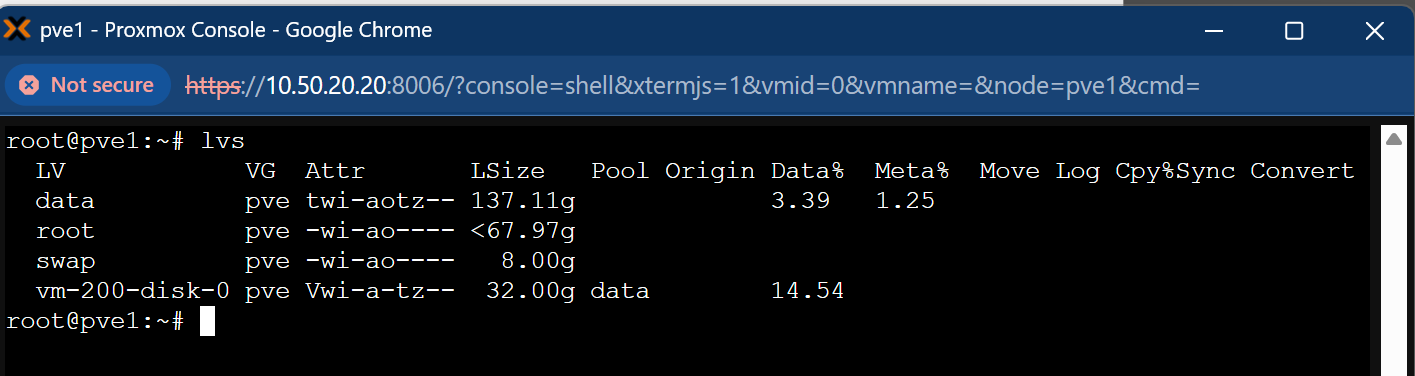The width and height of the screenshot is (1415, 376).
Task: Click the LSize column header
Action: click(x=508, y=171)
